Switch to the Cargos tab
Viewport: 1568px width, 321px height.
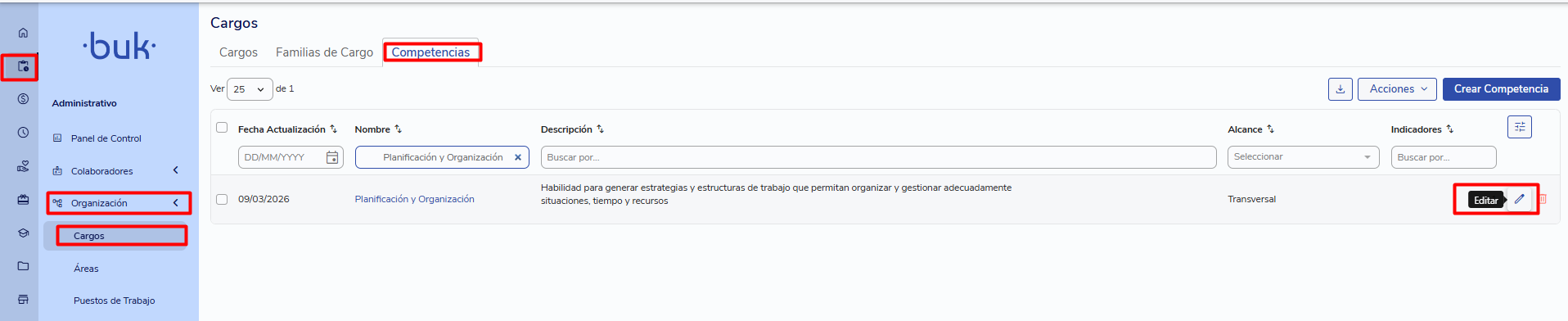pyautogui.click(x=238, y=52)
